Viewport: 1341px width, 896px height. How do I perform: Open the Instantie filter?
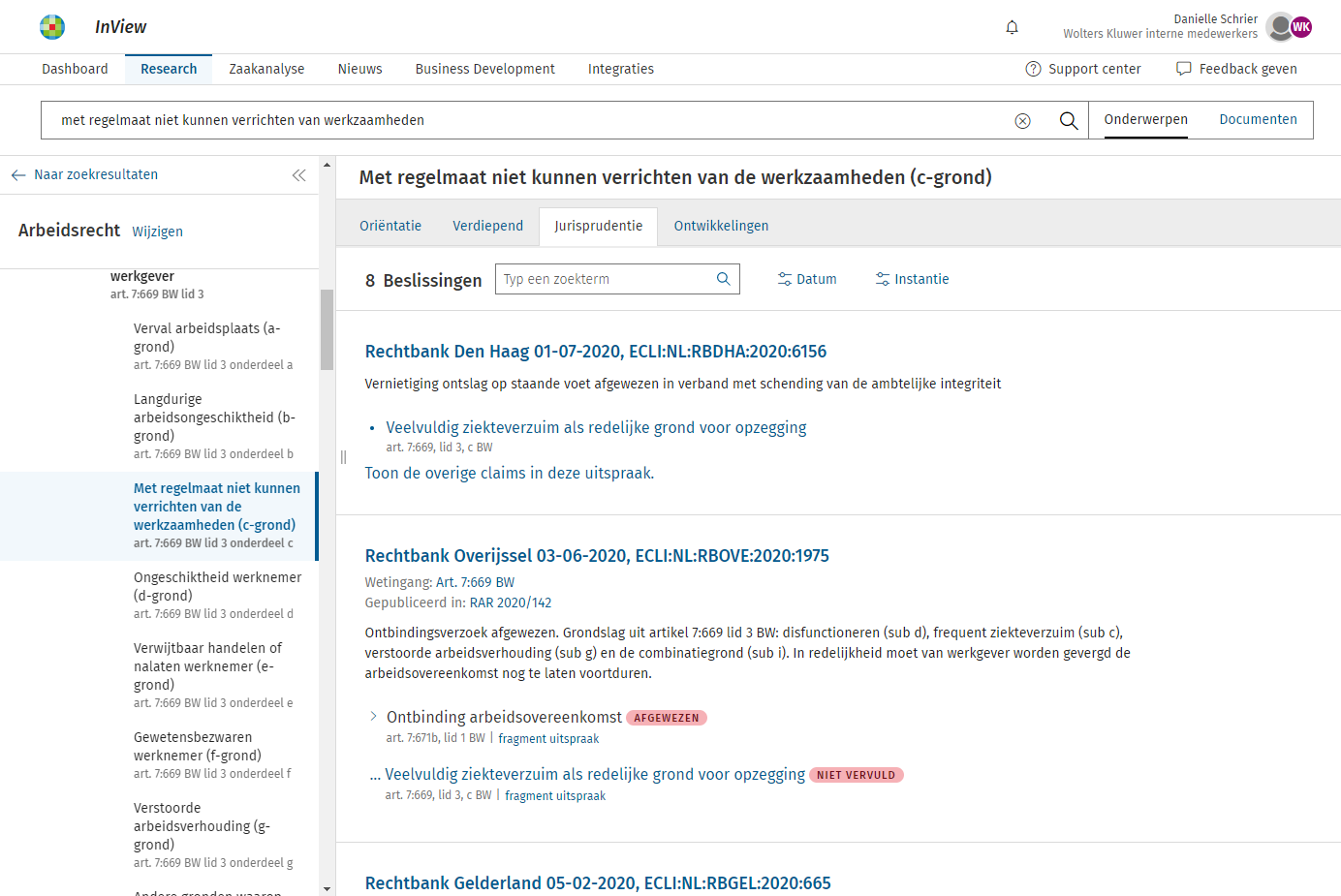[912, 279]
